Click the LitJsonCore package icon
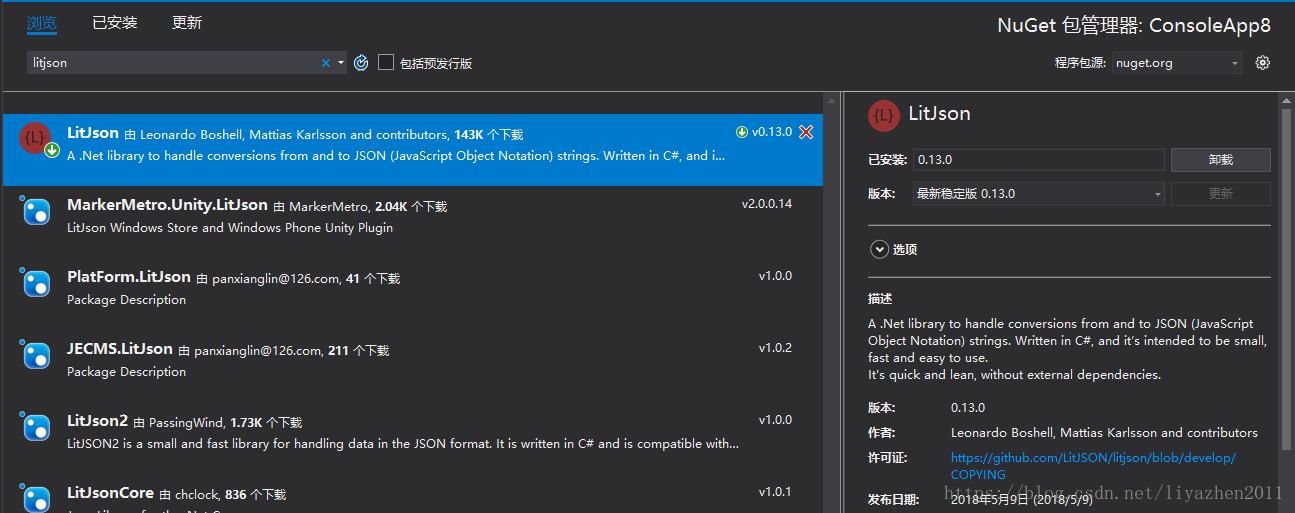This screenshot has height=513, width=1295. 36,498
